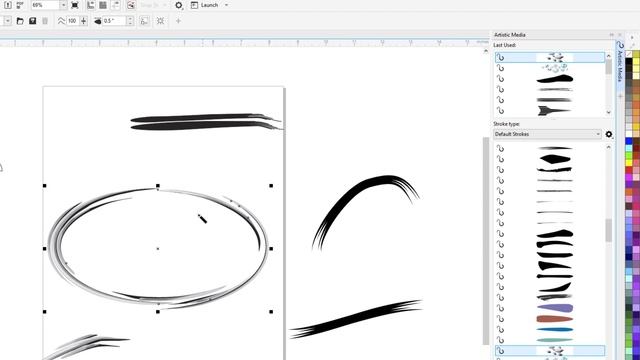Click the stroke width spinner arrows
This screenshot has width=640, height=360.
(x=130, y=21)
